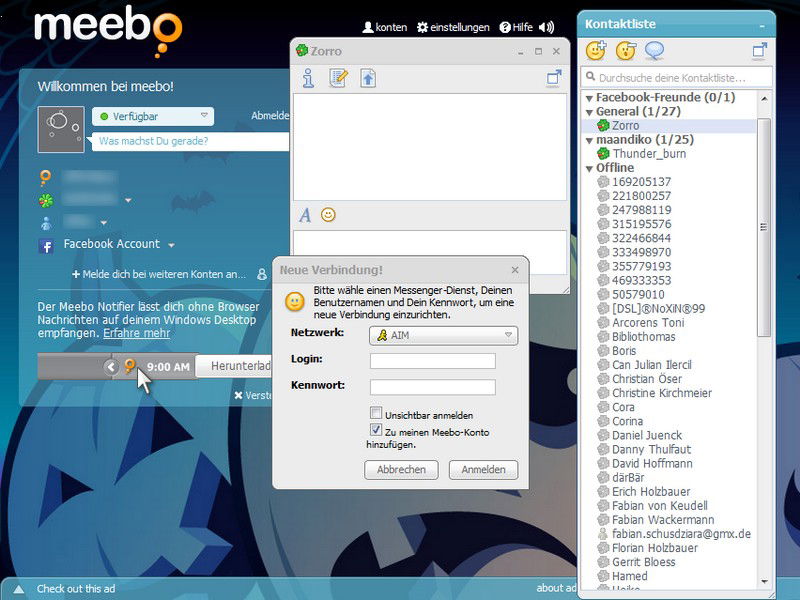Click the person icon beside add accounts

point(262,274)
